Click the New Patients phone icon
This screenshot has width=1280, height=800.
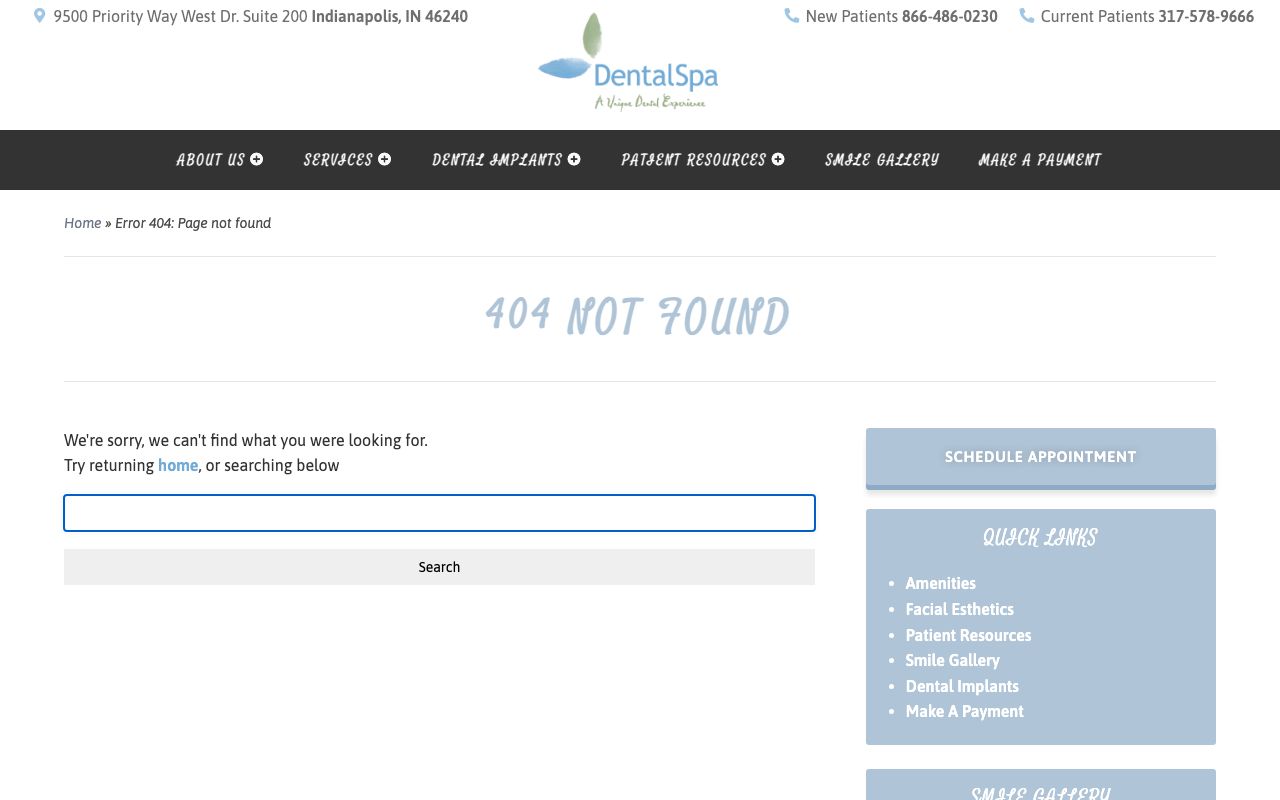(791, 16)
